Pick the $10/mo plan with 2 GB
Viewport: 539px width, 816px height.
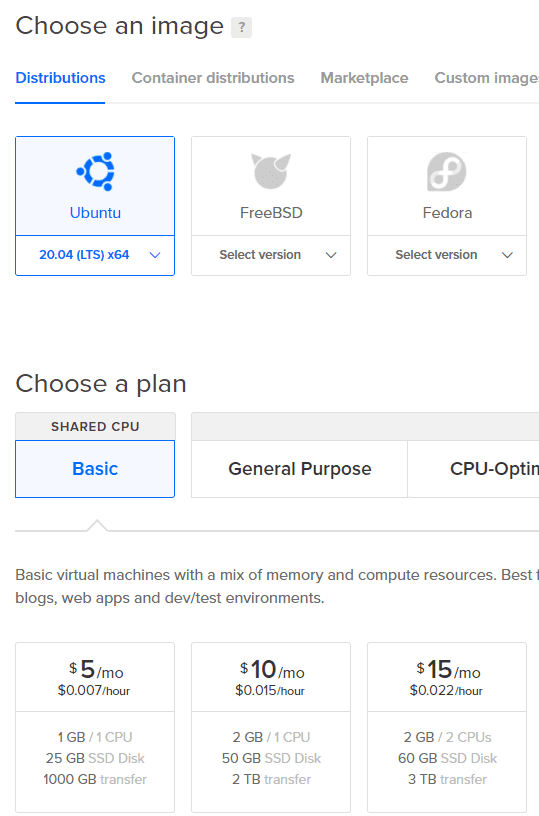271,727
